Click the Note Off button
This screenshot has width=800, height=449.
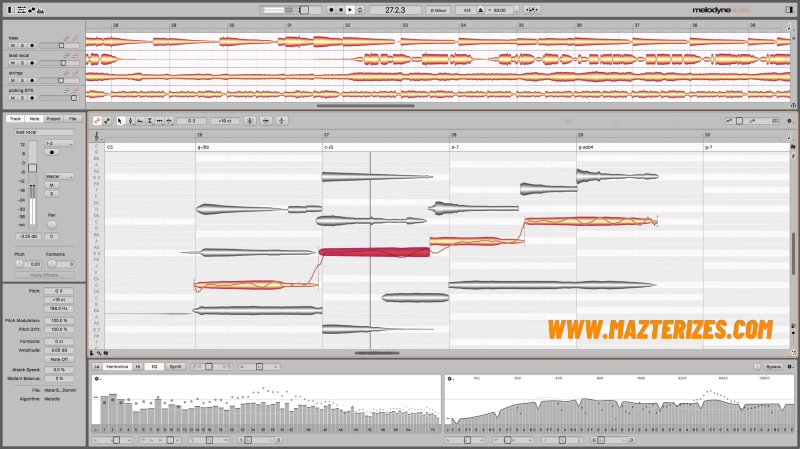[59, 359]
